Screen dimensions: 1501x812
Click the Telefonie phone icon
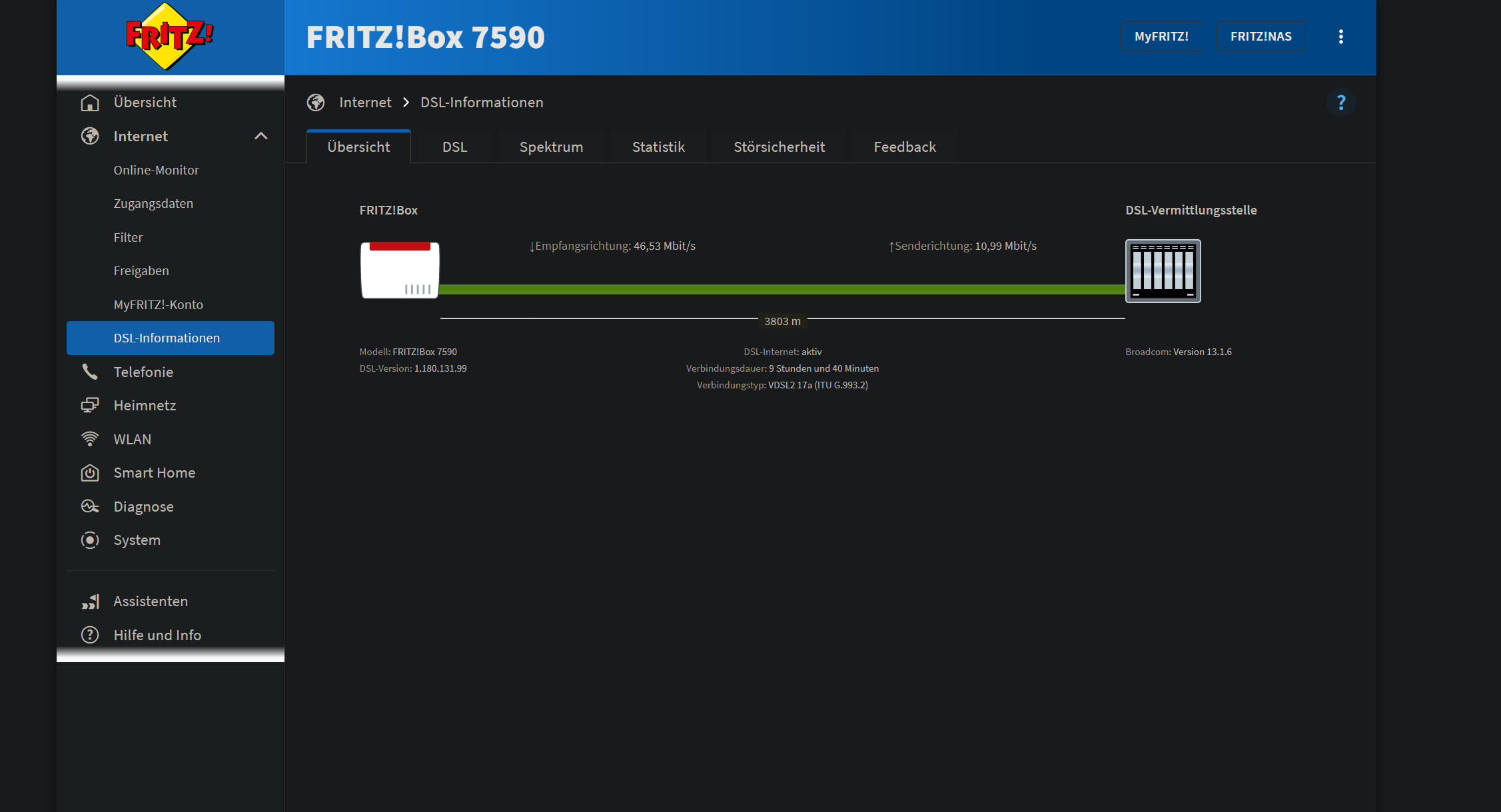[90, 372]
